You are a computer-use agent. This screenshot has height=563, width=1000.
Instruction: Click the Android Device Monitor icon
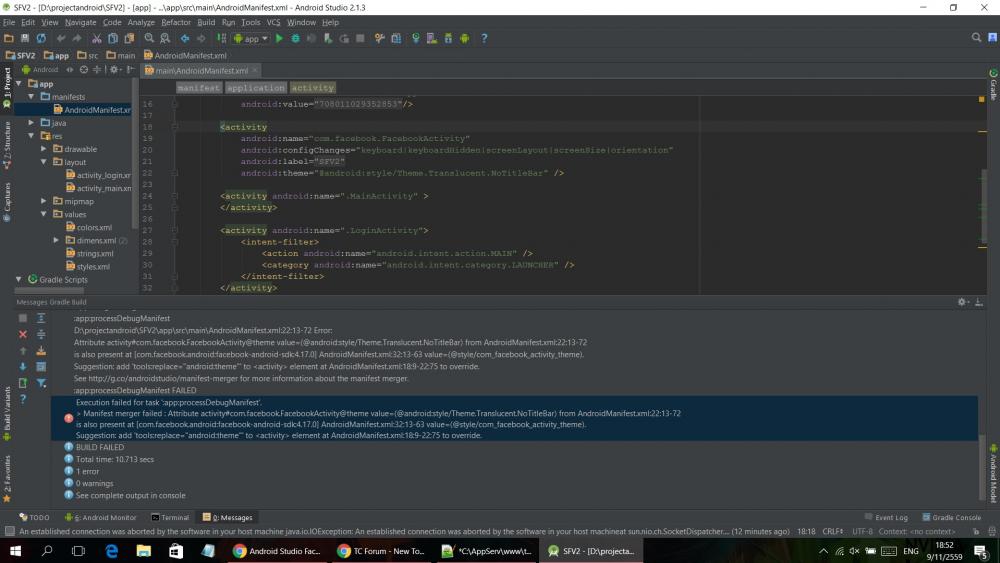click(x=464, y=38)
